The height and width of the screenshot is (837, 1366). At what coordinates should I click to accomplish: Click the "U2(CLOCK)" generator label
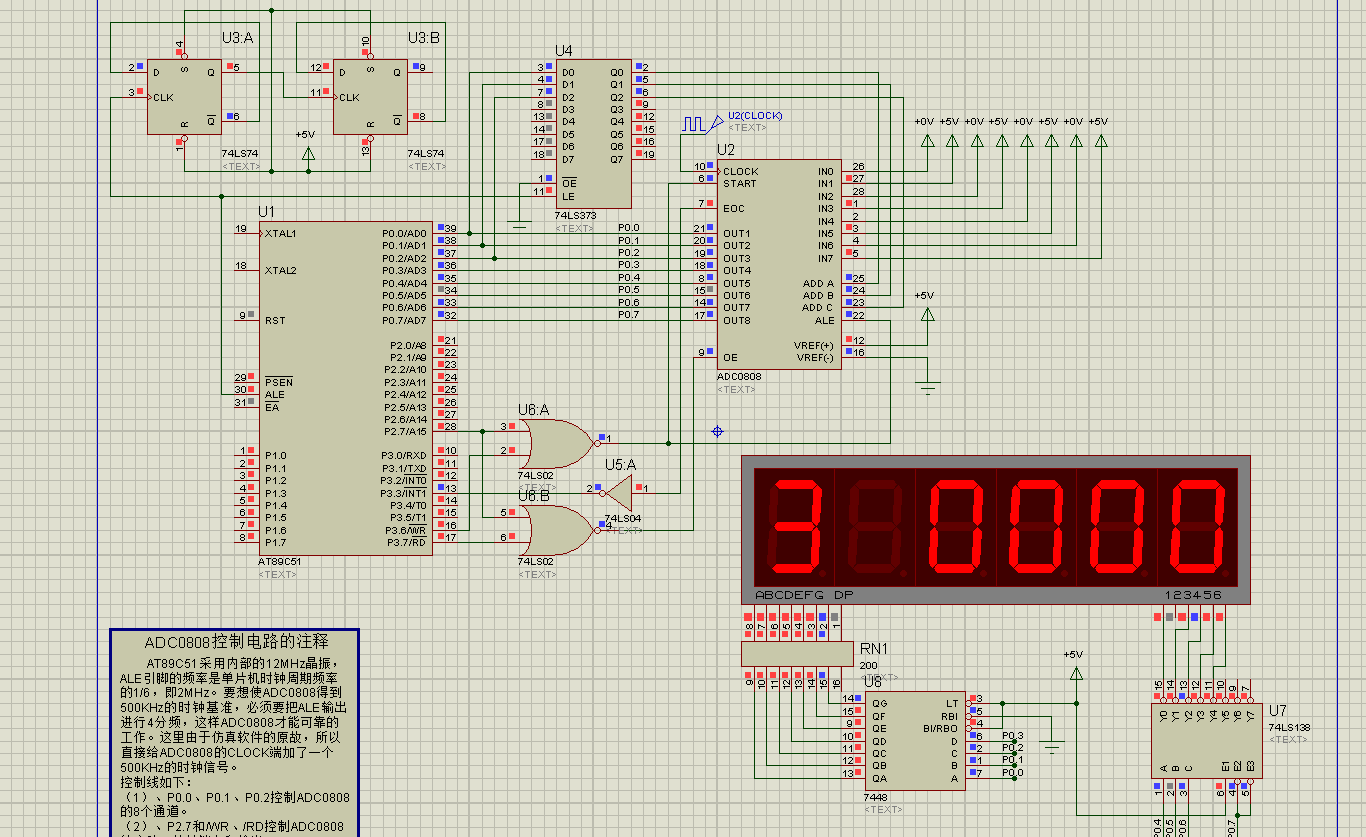coord(755,115)
